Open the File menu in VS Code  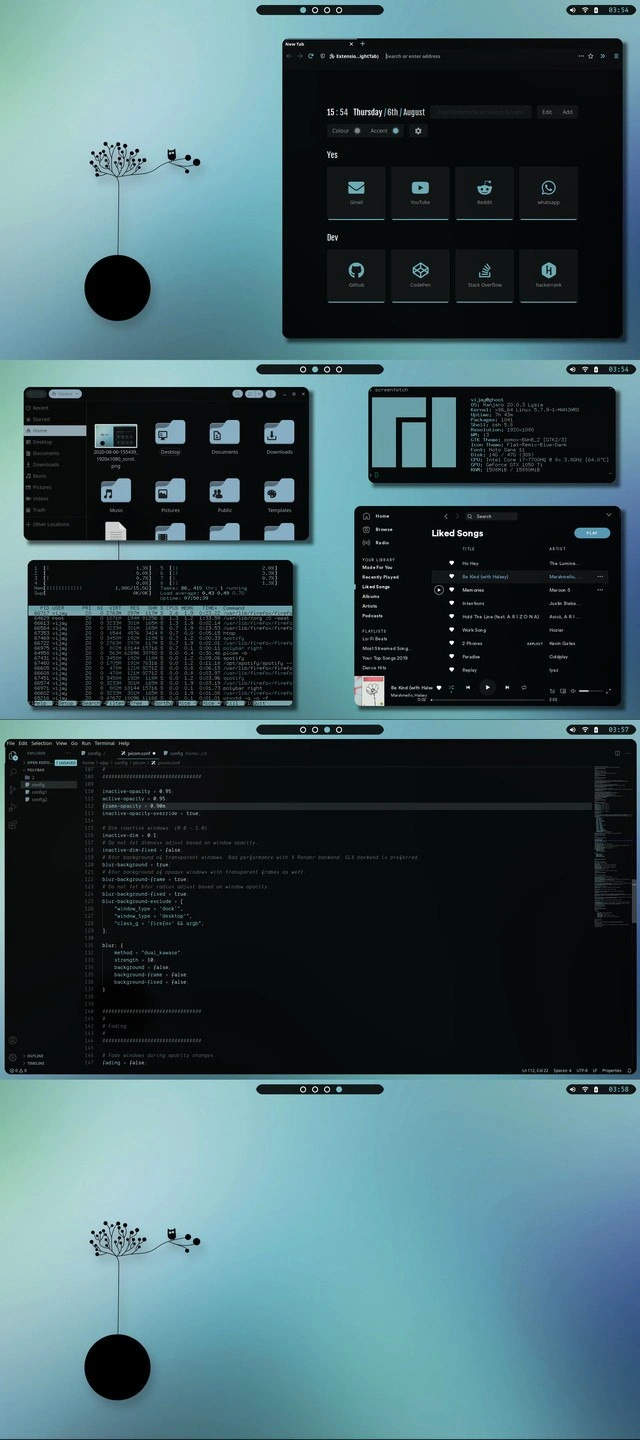[10, 743]
